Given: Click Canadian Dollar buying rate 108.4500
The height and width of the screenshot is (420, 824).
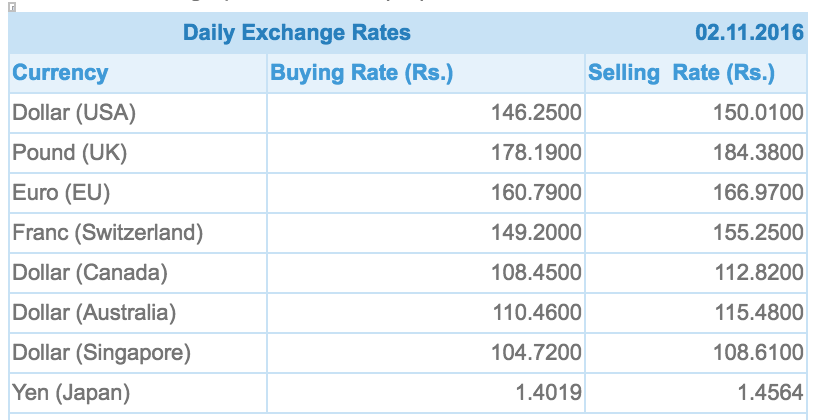Looking at the screenshot, I should [536, 273].
